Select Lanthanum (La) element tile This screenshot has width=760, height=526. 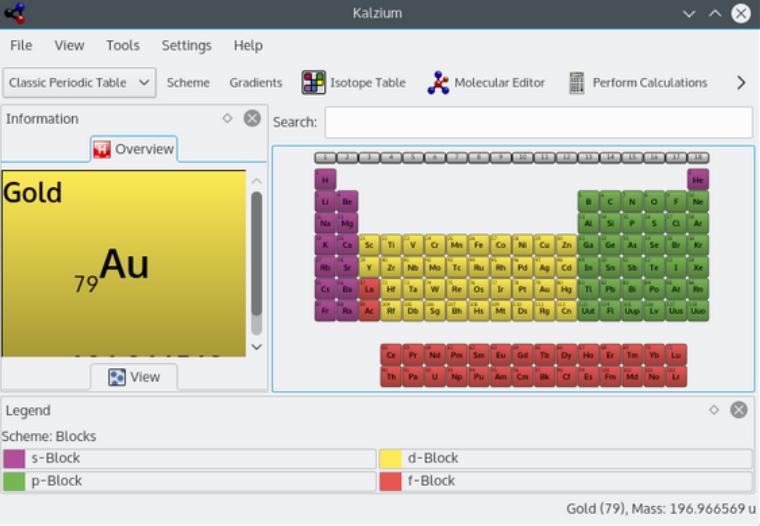pyautogui.click(x=369, y=289)
